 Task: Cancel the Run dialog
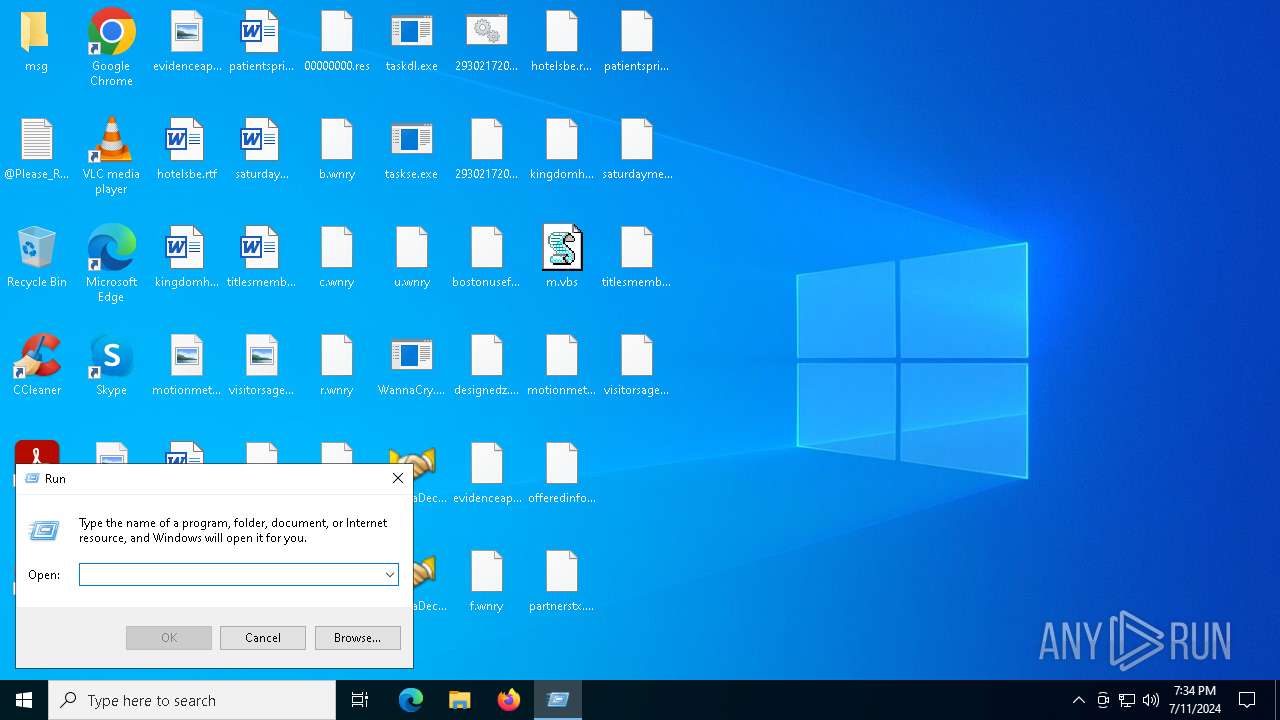(x=263, y=638)
